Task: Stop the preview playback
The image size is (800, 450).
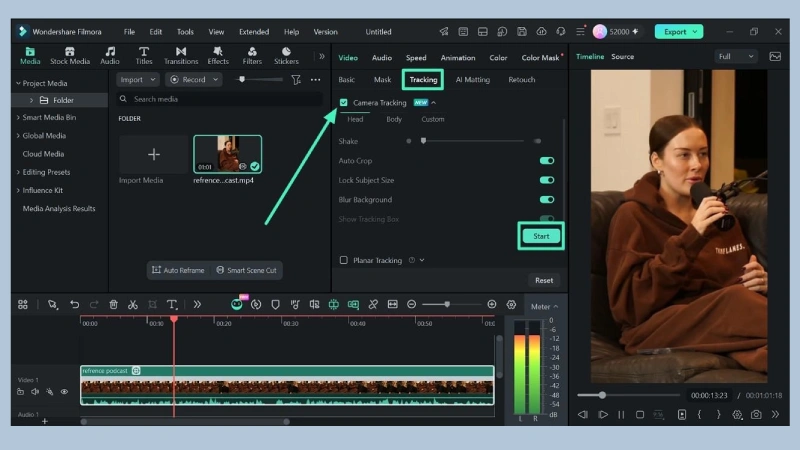Action: point(640,415)
